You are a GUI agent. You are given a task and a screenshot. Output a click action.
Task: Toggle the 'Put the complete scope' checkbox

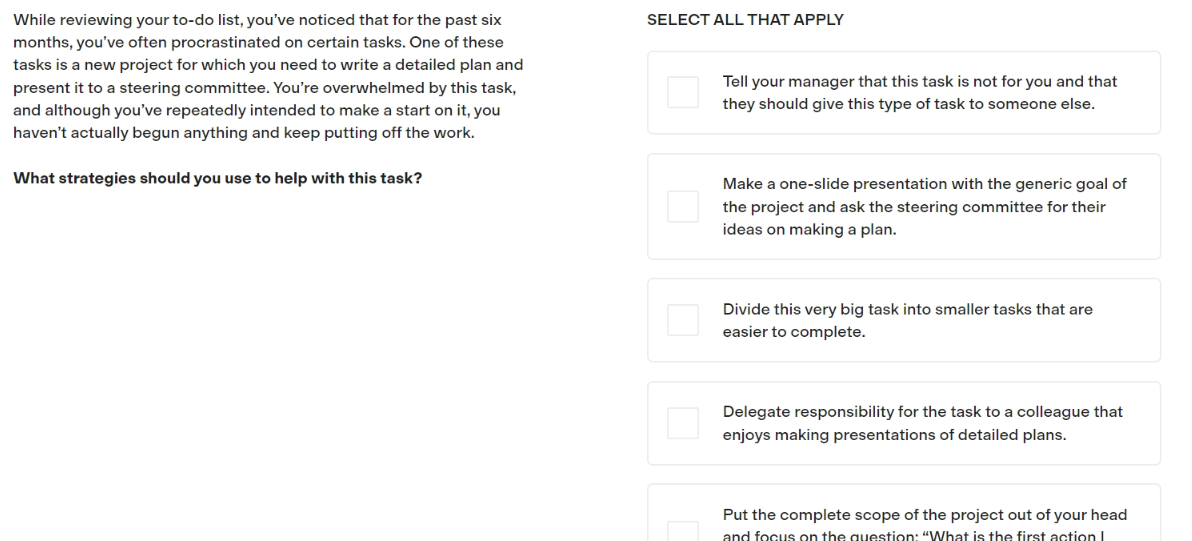click(x=683, y=531)
